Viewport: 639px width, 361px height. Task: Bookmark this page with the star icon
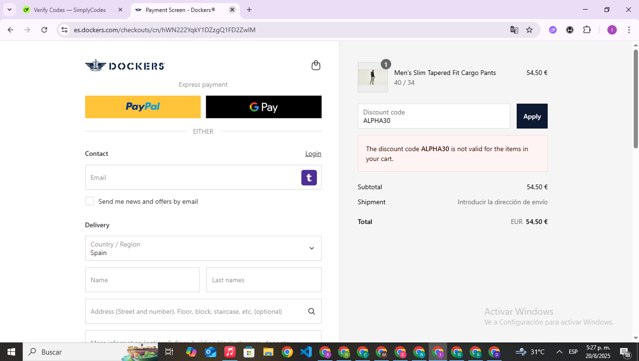[529, 30]
